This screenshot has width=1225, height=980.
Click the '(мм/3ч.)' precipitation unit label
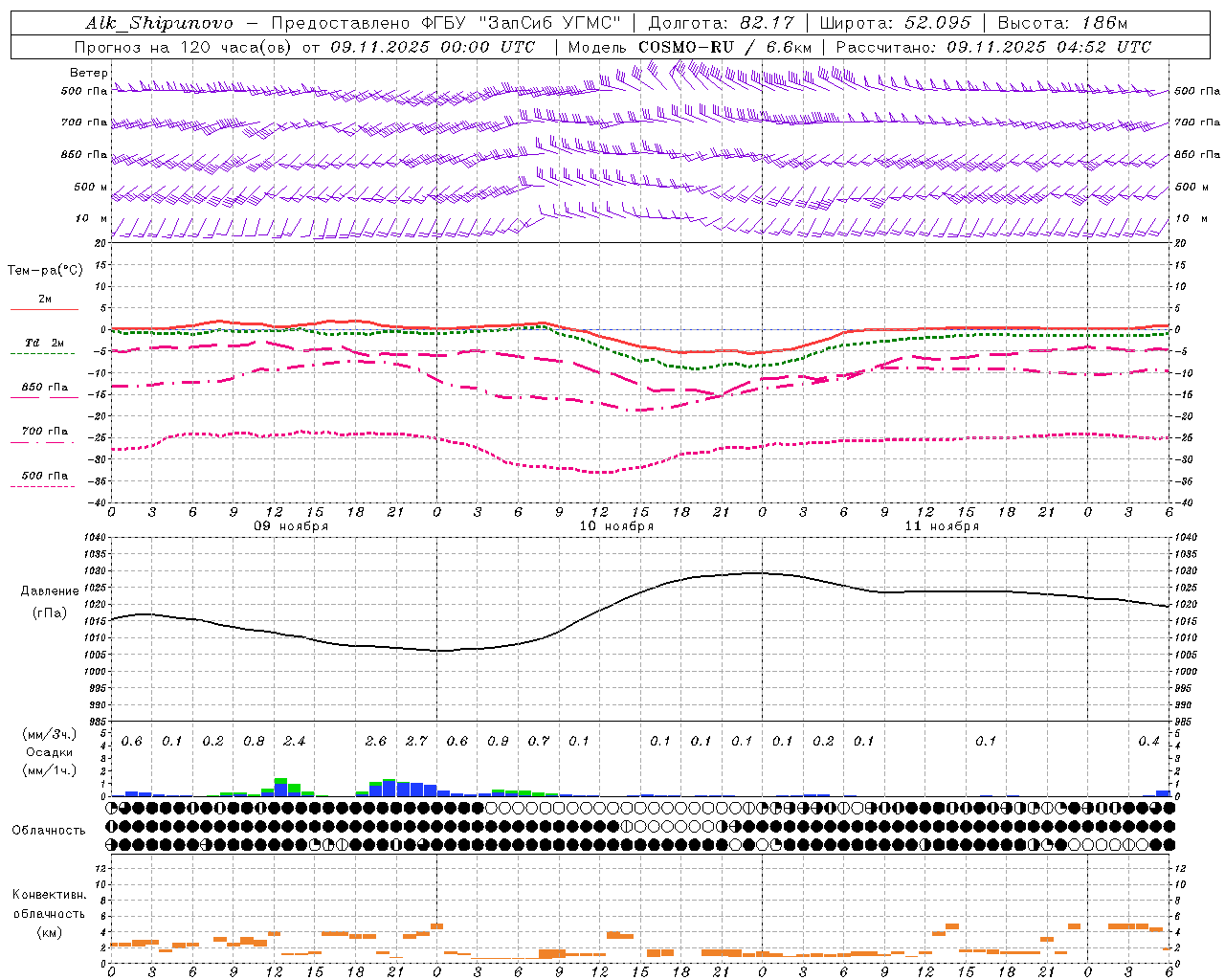click(x=49, y=734)
